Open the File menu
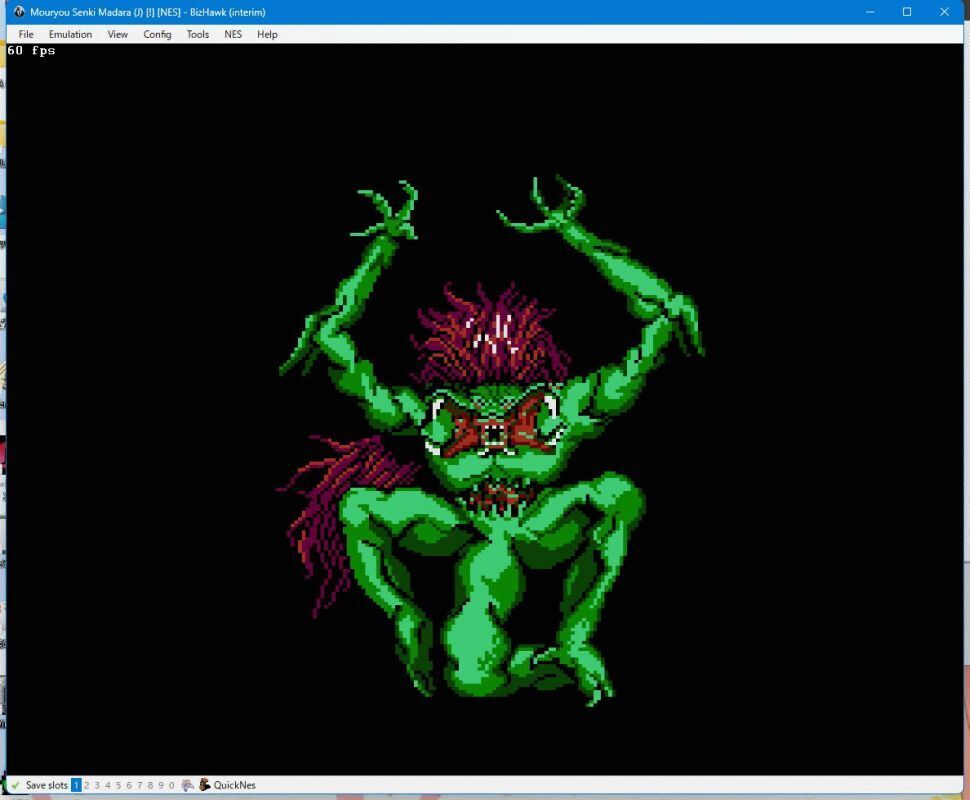Screen dimensions: 970x800 (26, 34)
